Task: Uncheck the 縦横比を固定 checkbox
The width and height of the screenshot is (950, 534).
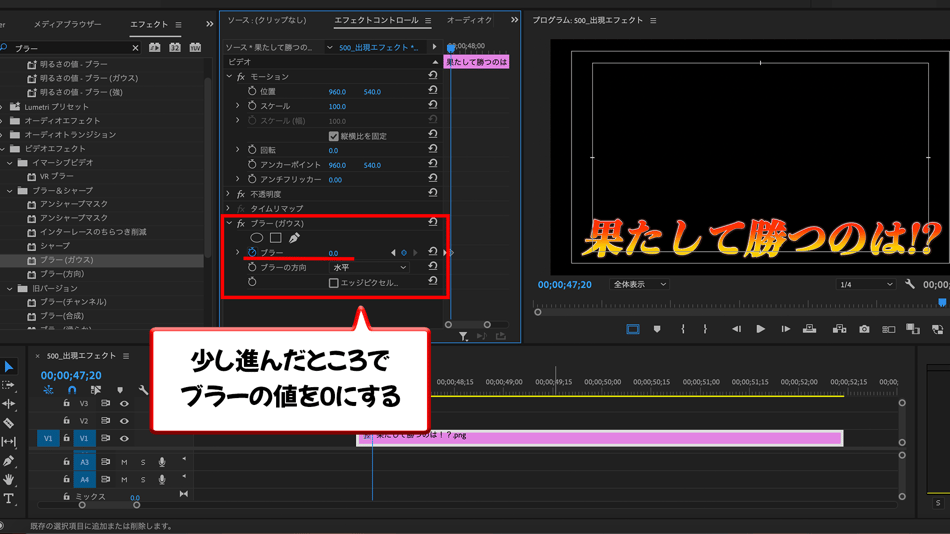Action: pos(333,136)
